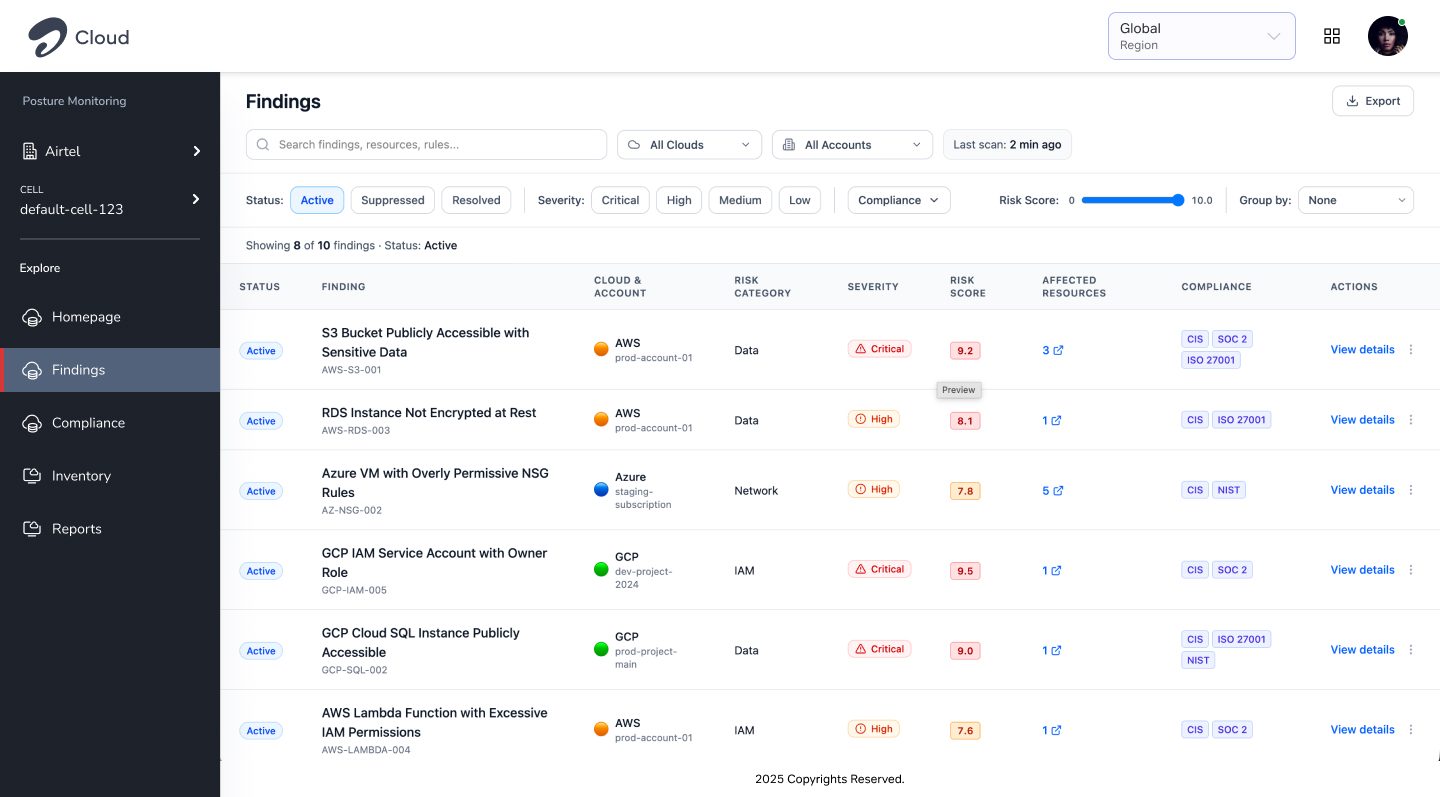Click finding ID AWS-LAMBDA-004

coord(366,750)
